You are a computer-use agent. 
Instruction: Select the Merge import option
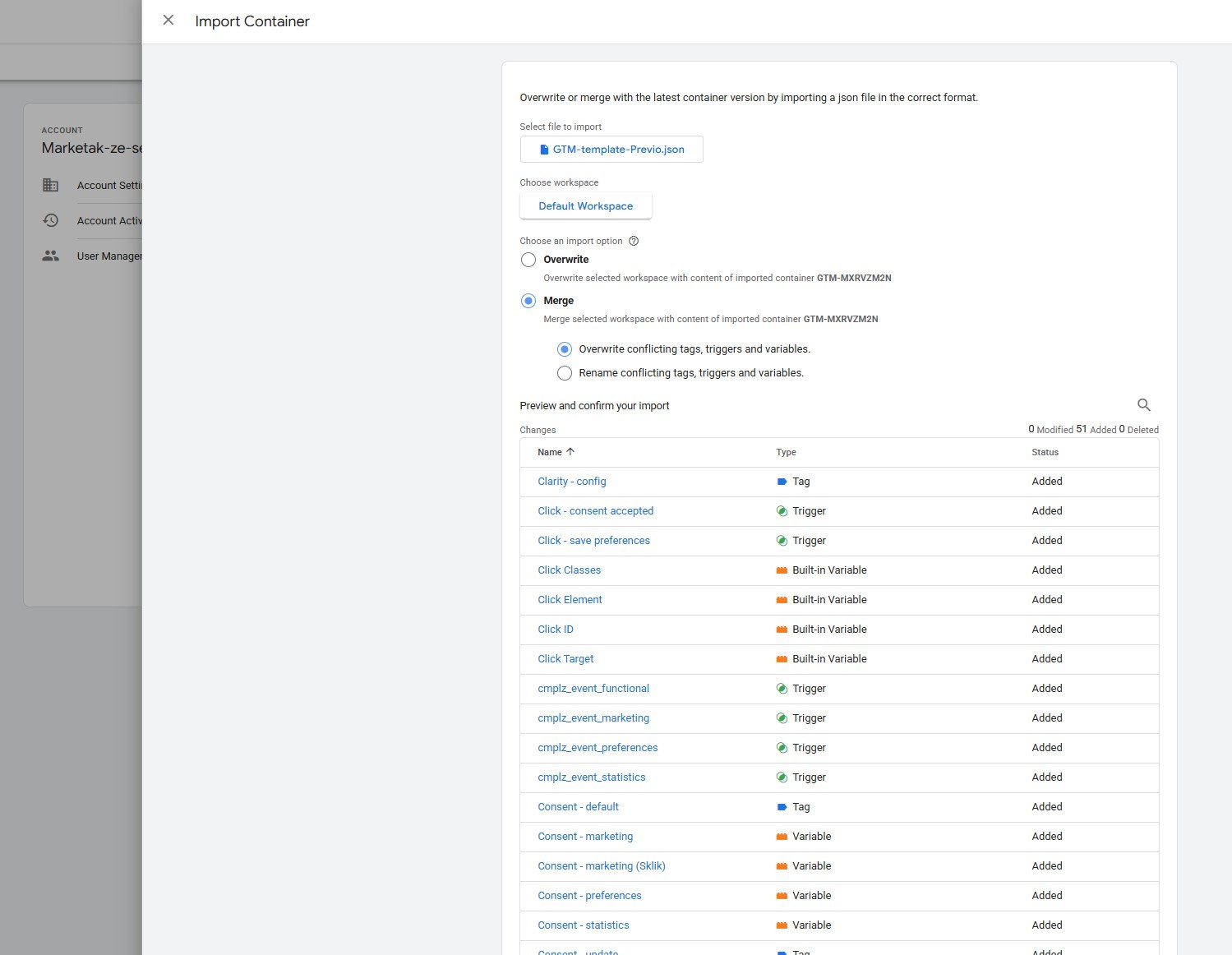(528, 301)
